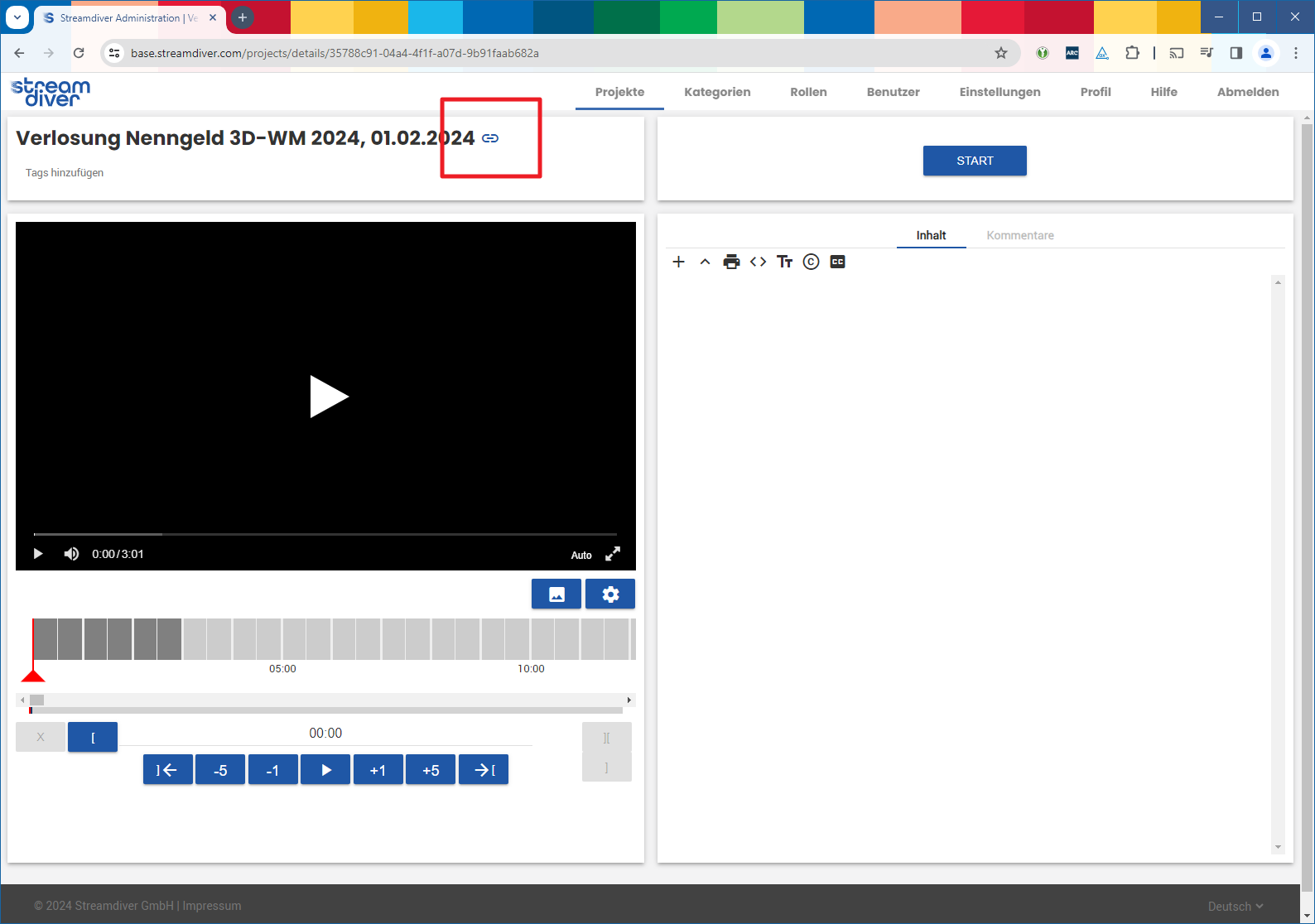Skip forward with the +5 button
The width and height of the screenshot is (1315, 924).
[x=431, y=770]
